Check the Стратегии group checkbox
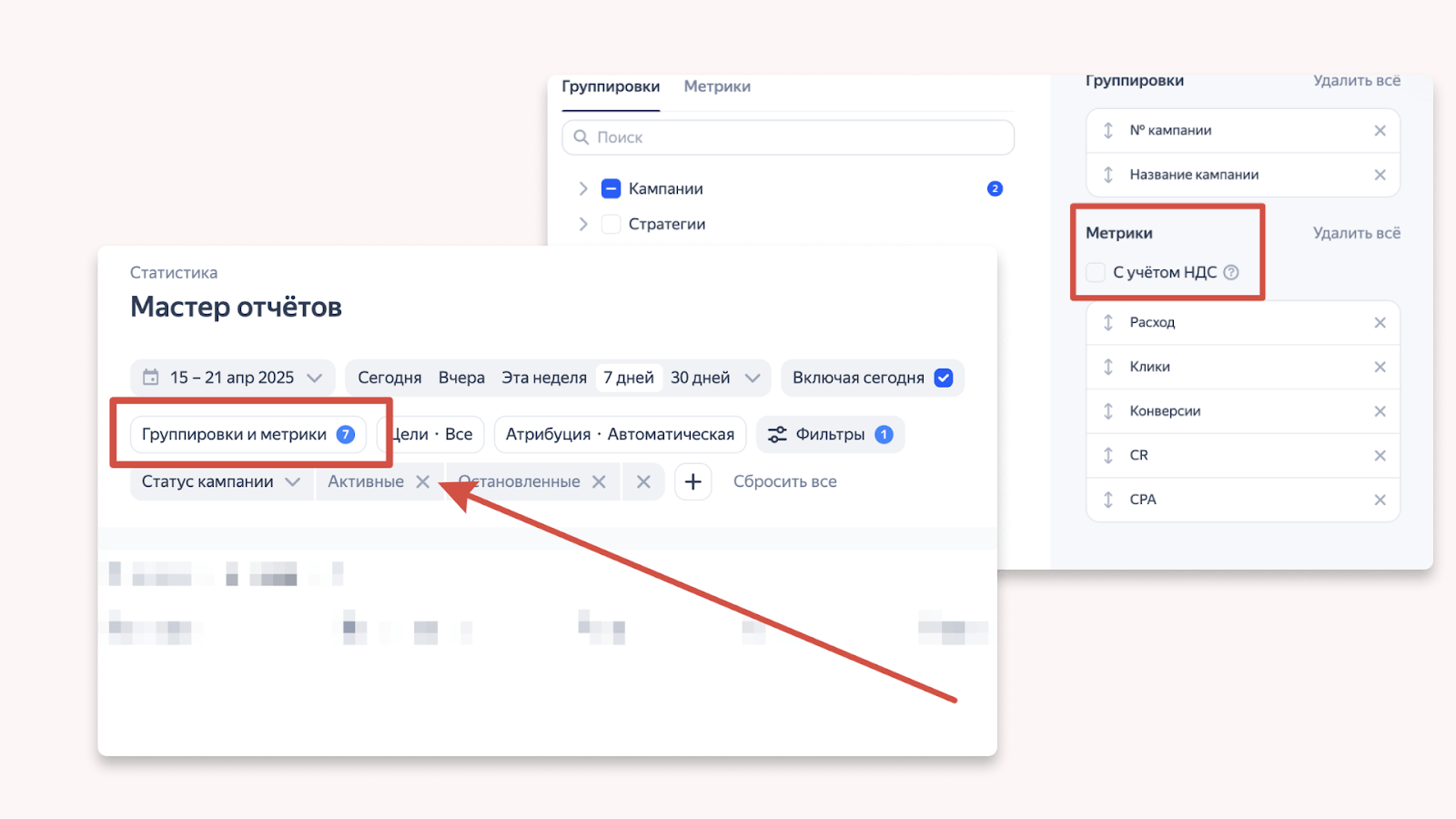Image resolution: width=1456 pixels, height=819 pixels. point(612,224)
